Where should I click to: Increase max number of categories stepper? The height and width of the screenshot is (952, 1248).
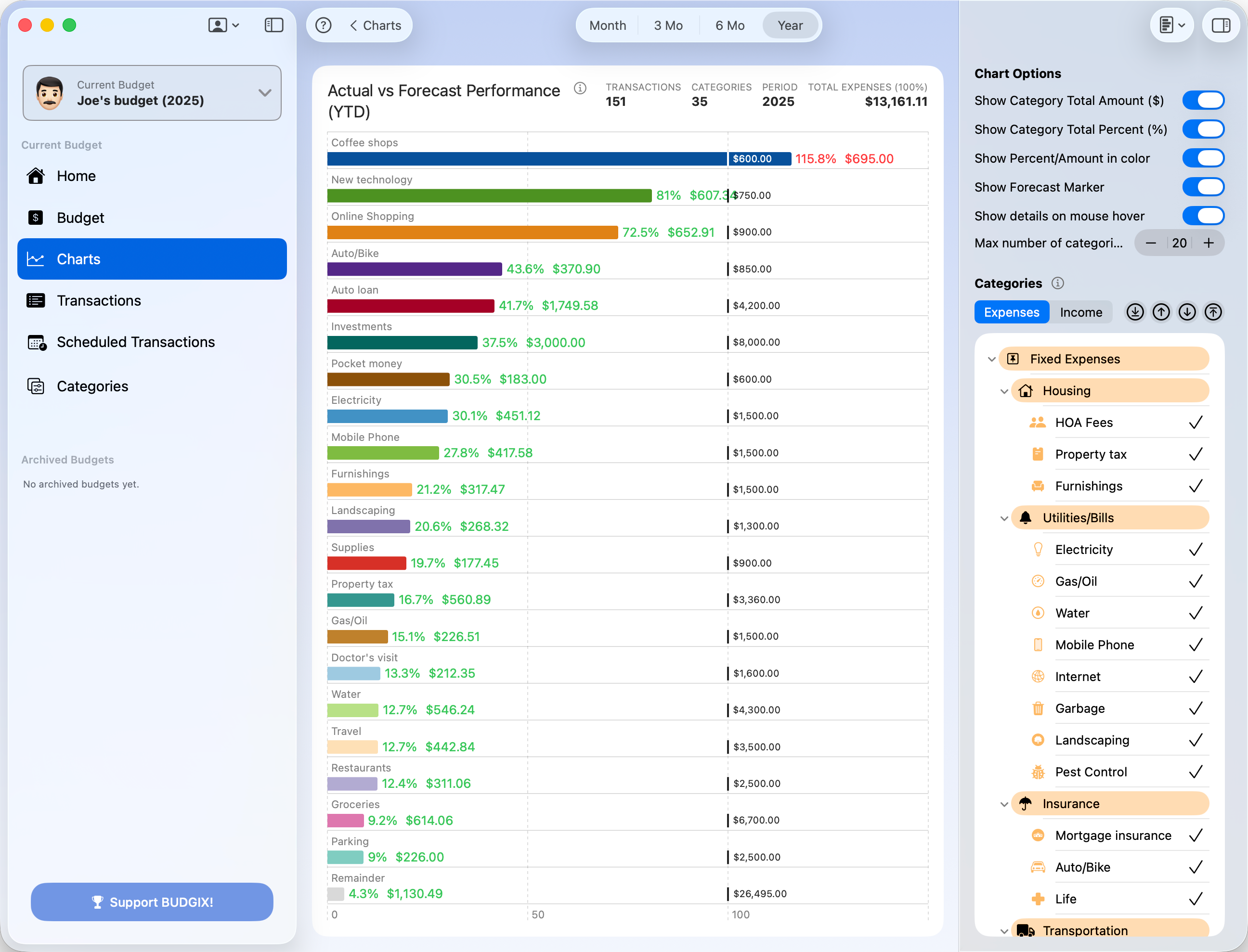pyautogui.click(x=1209, y=243)
